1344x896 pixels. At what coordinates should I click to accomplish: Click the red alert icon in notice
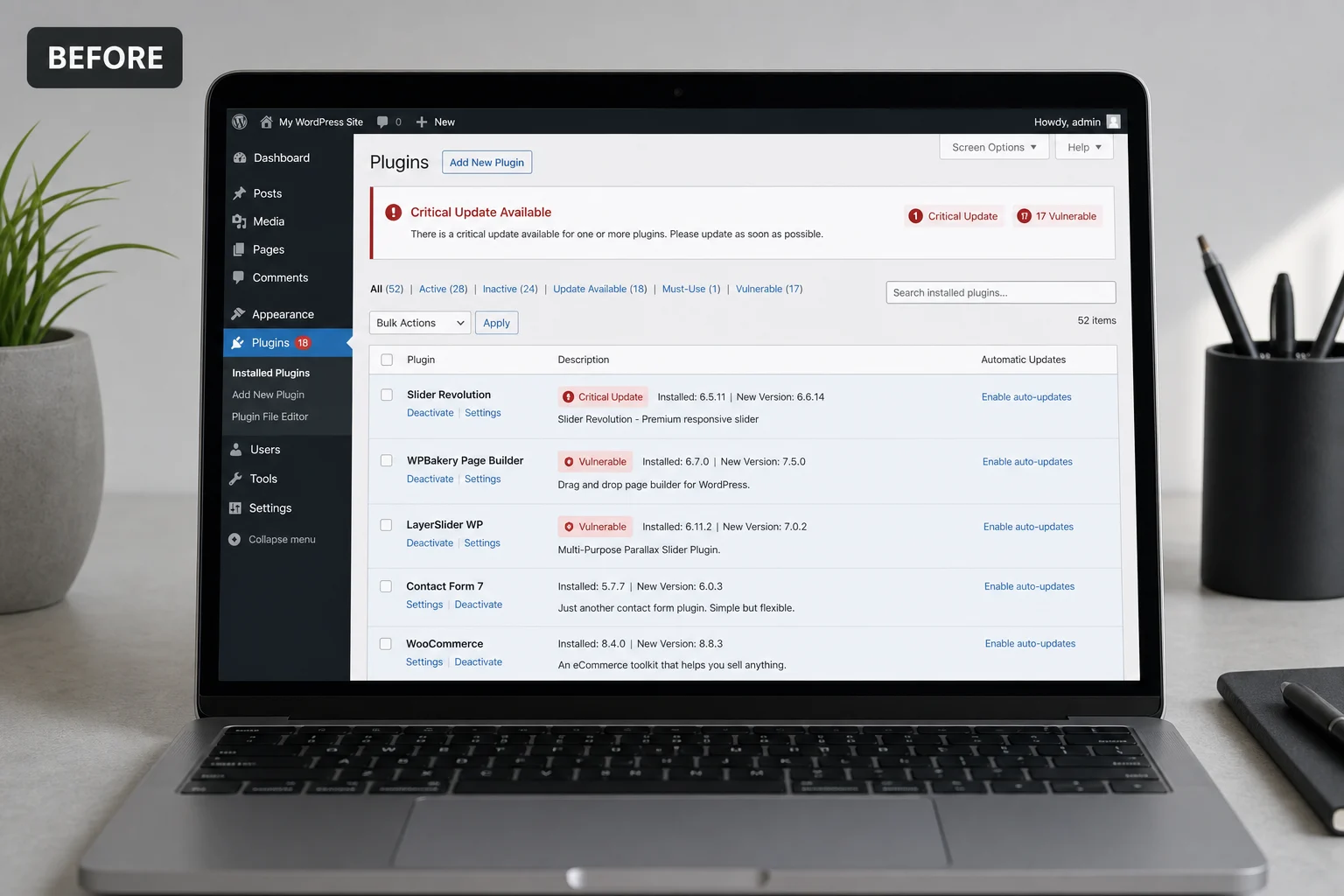[x=394, y=212]
